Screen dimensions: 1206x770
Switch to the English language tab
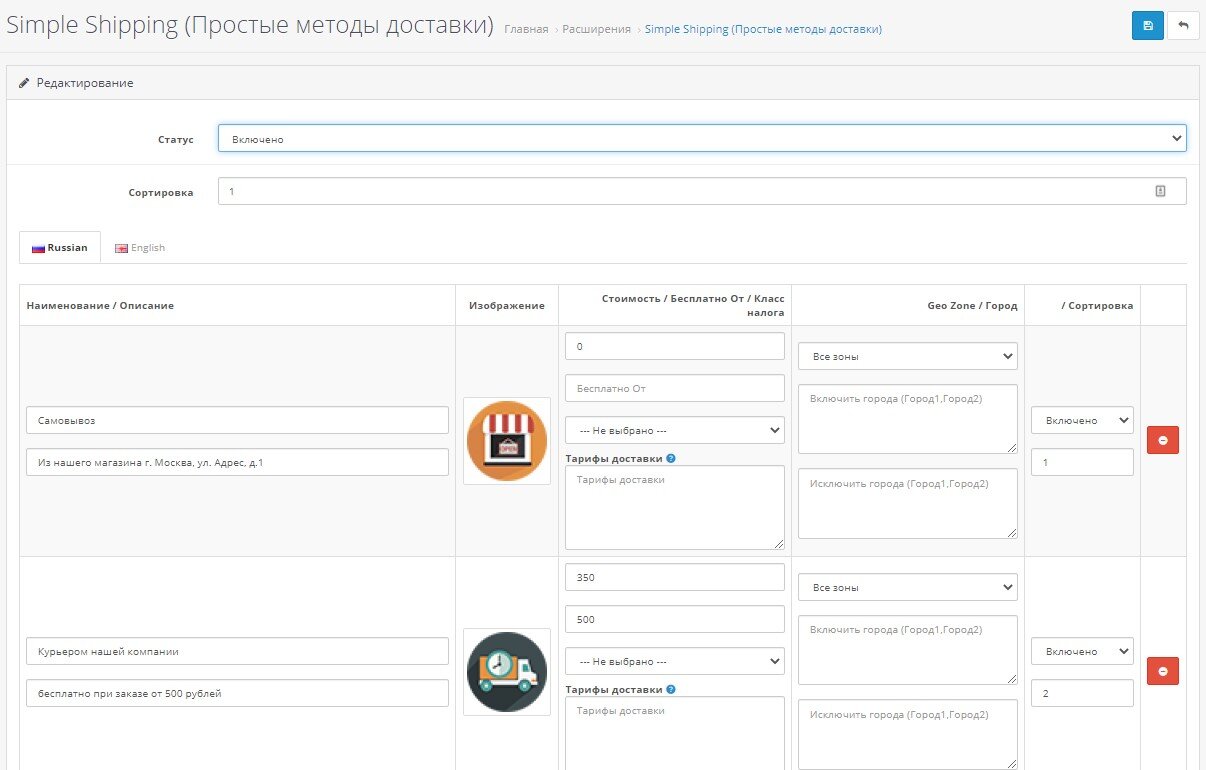click(x=140, y=247)
